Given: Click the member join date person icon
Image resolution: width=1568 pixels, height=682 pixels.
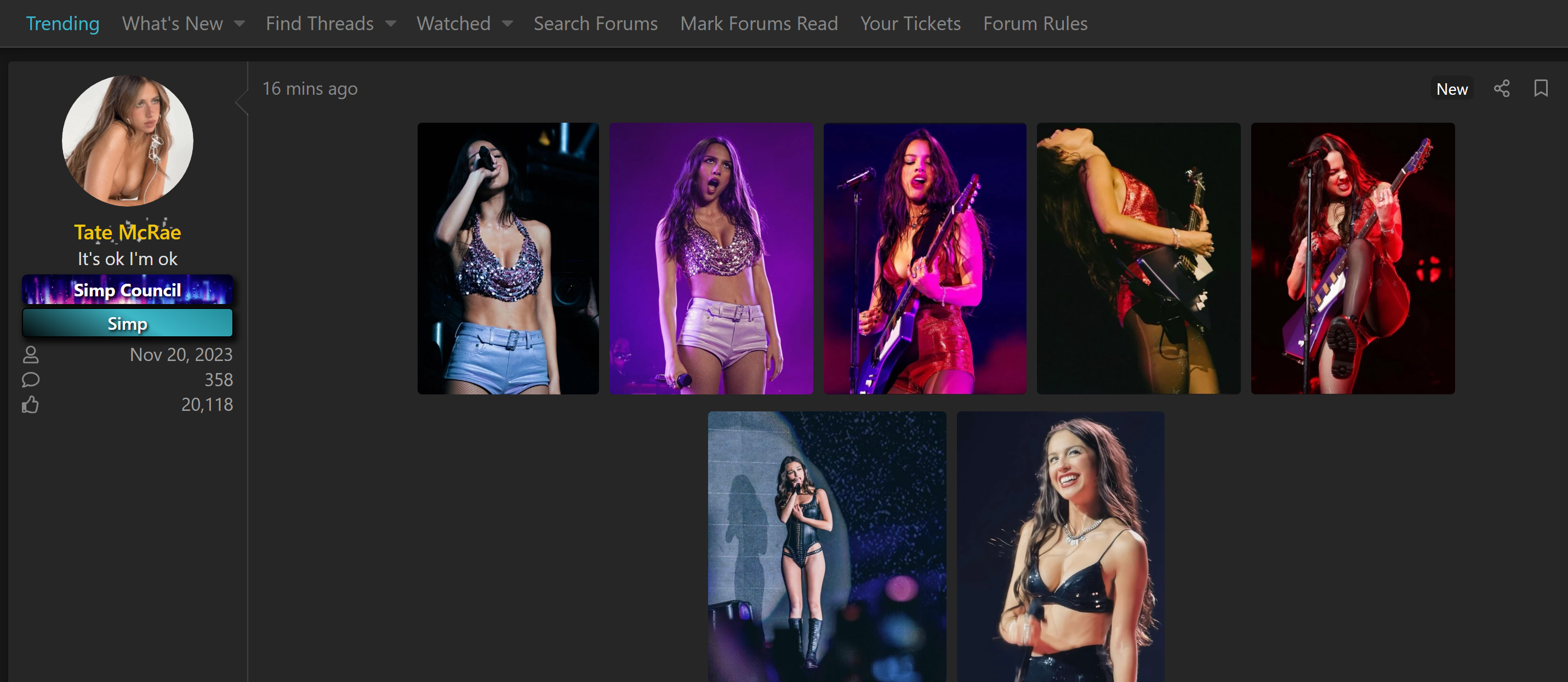Looking at the screenshot, I should 31,354.
